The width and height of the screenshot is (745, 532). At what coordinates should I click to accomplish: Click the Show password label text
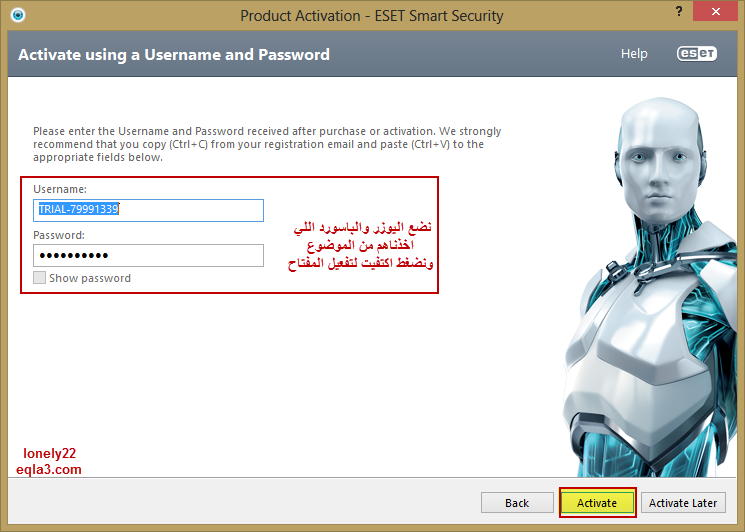[x=90, y=278]
